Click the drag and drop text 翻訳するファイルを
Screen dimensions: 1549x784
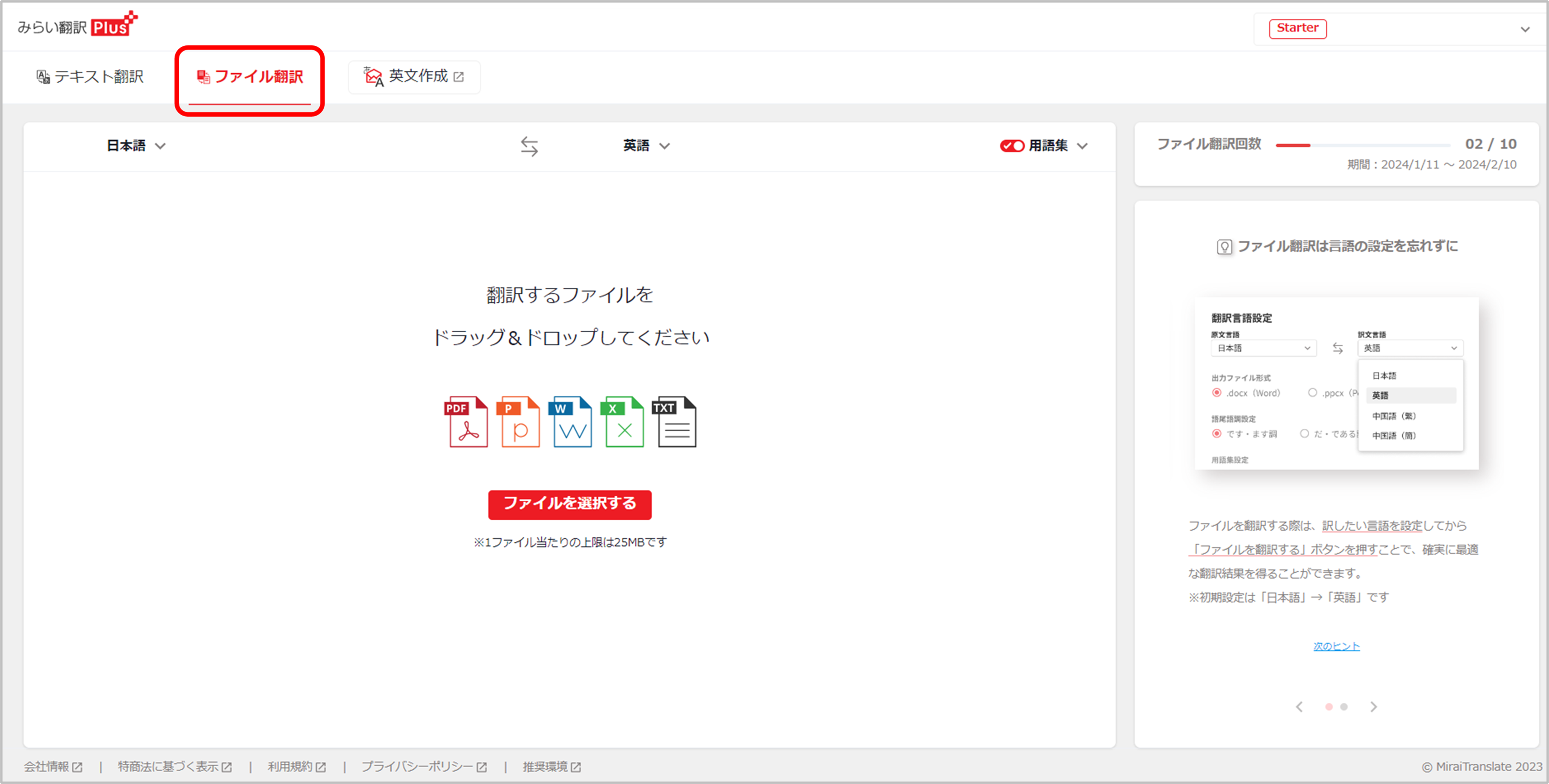[569, 295]
